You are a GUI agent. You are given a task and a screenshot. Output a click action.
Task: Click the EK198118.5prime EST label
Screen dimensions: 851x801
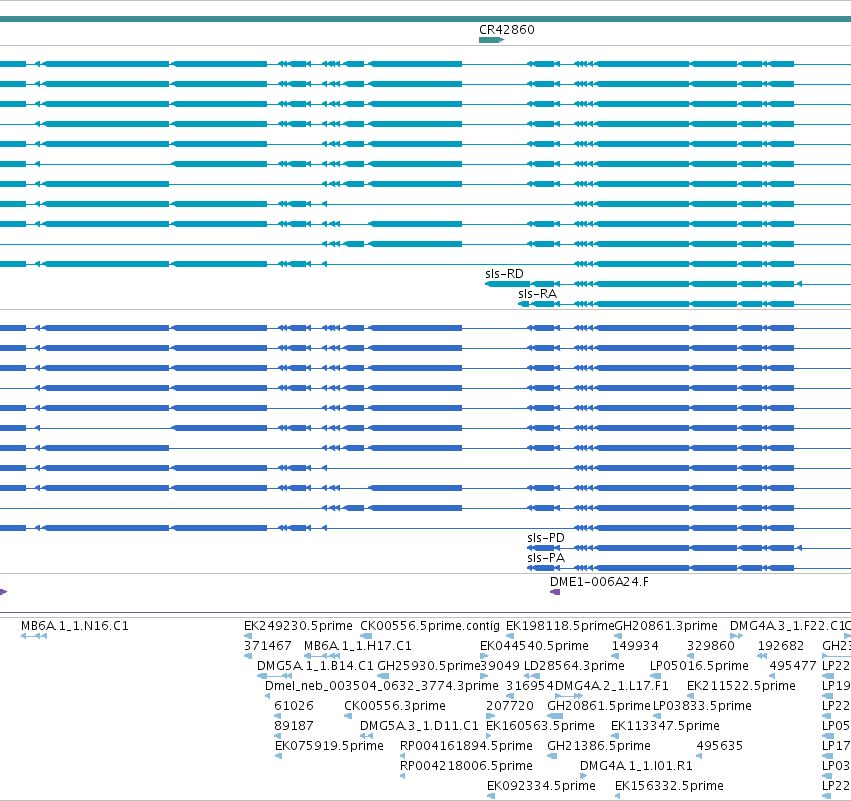pos(560,626)
